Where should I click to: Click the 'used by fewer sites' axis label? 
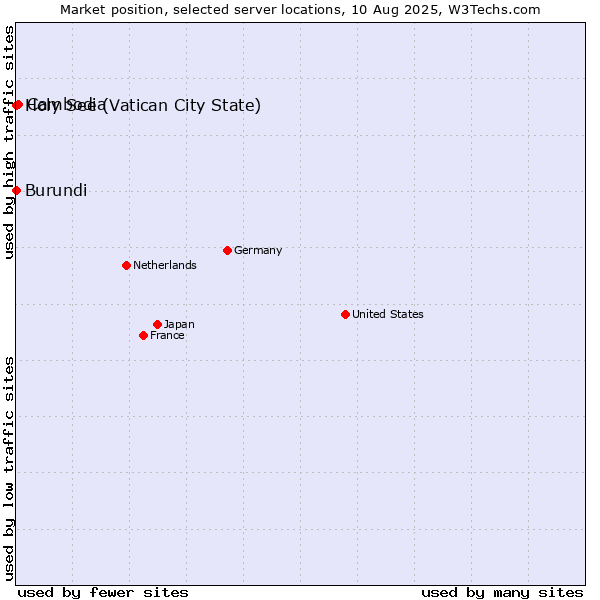pos(103,593)
